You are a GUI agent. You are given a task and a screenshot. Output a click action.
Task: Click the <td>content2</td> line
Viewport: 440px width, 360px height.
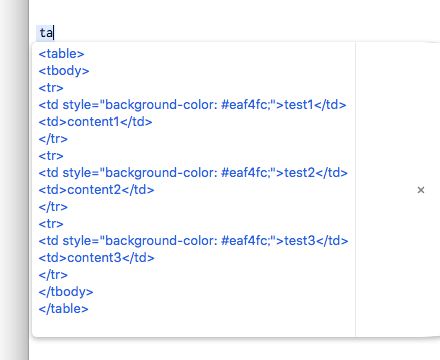tap(96, 190)
